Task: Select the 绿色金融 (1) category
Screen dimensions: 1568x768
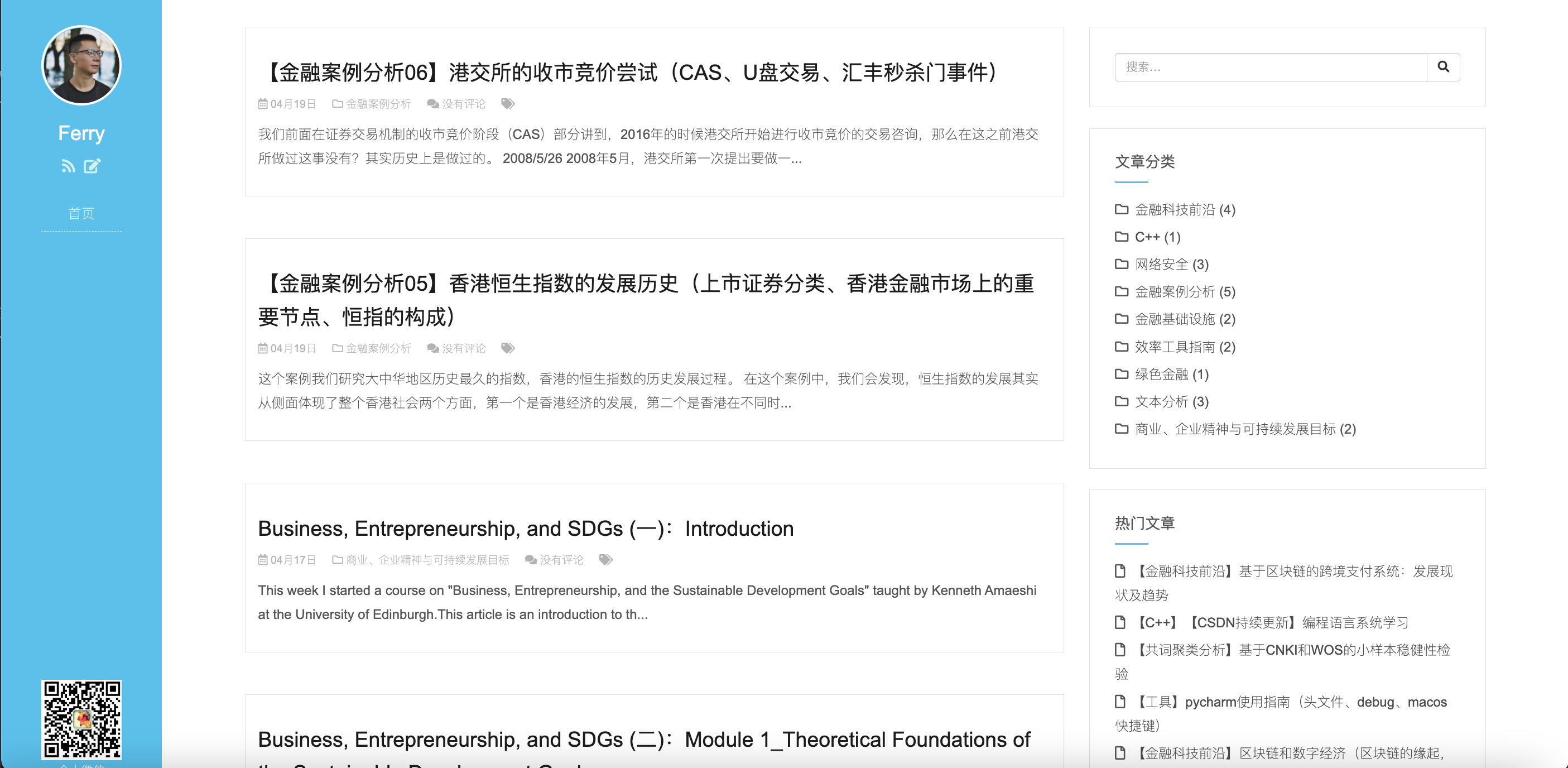Action: (x=1171, y=374)
